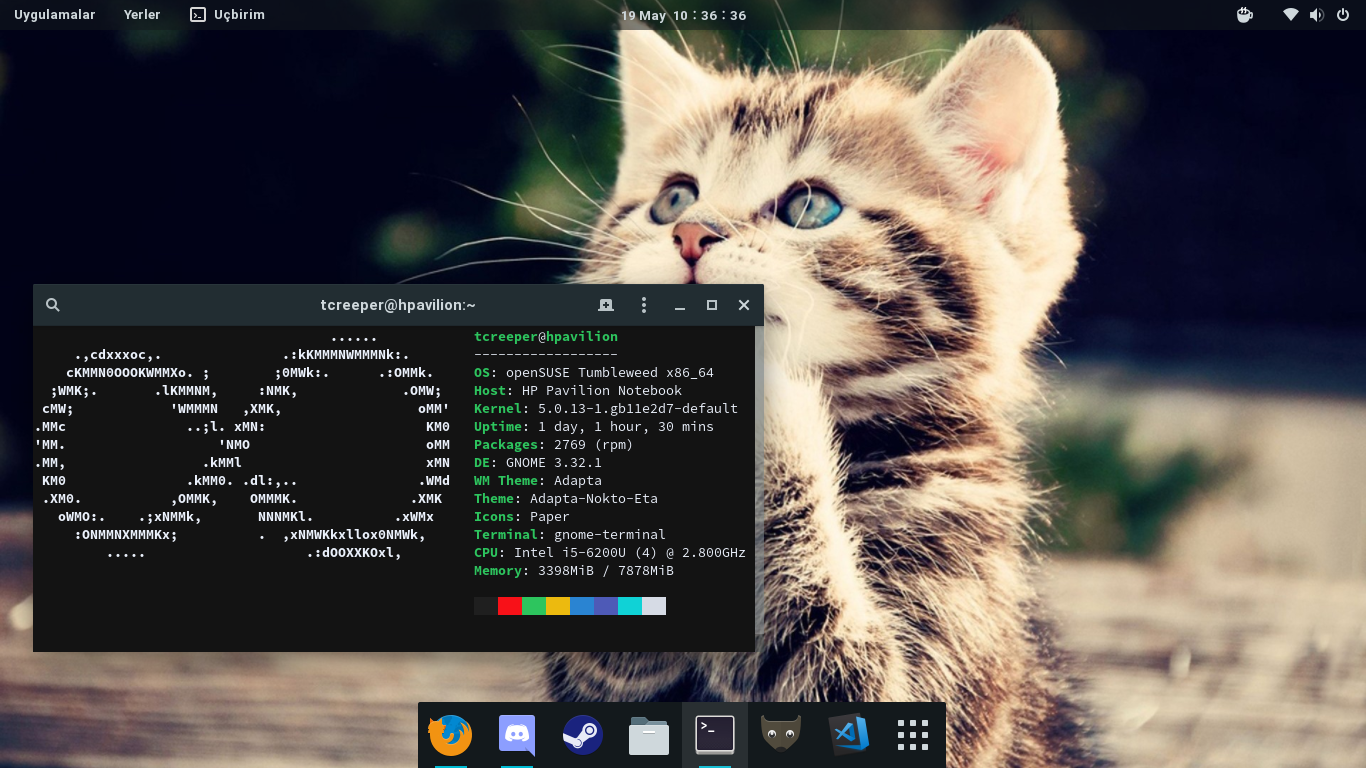This screenshot has width=1366, height=768.
Task: Click the cyan color block in neofetch
Action: tap(630, 606)
